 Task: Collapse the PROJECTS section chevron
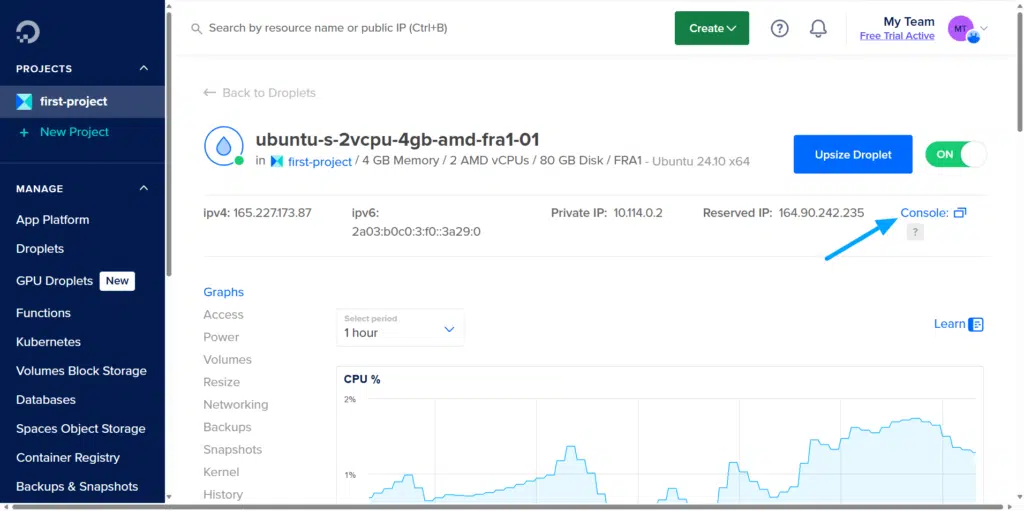pyautogui.click(x=144, y=69)
